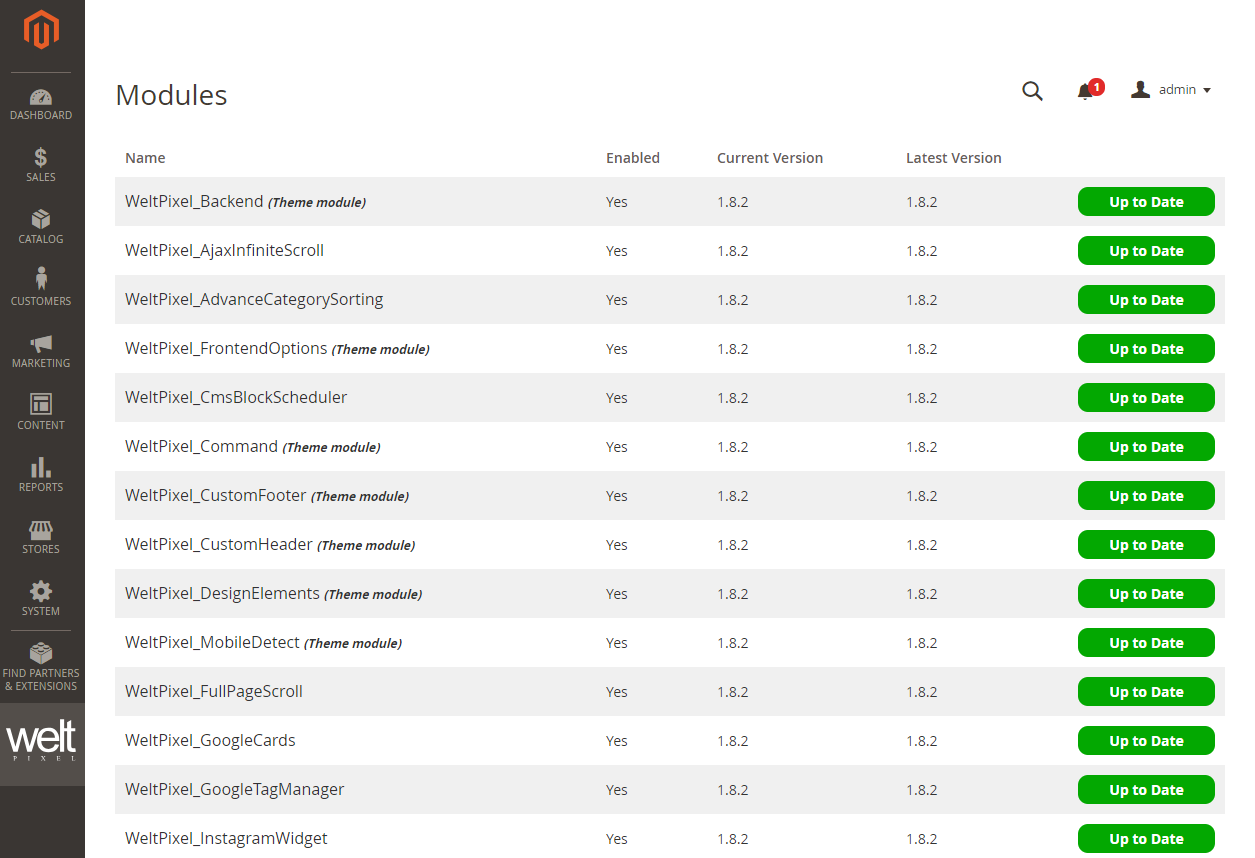Select the WeltPixel_Backend module name

[x=194, y=201]
